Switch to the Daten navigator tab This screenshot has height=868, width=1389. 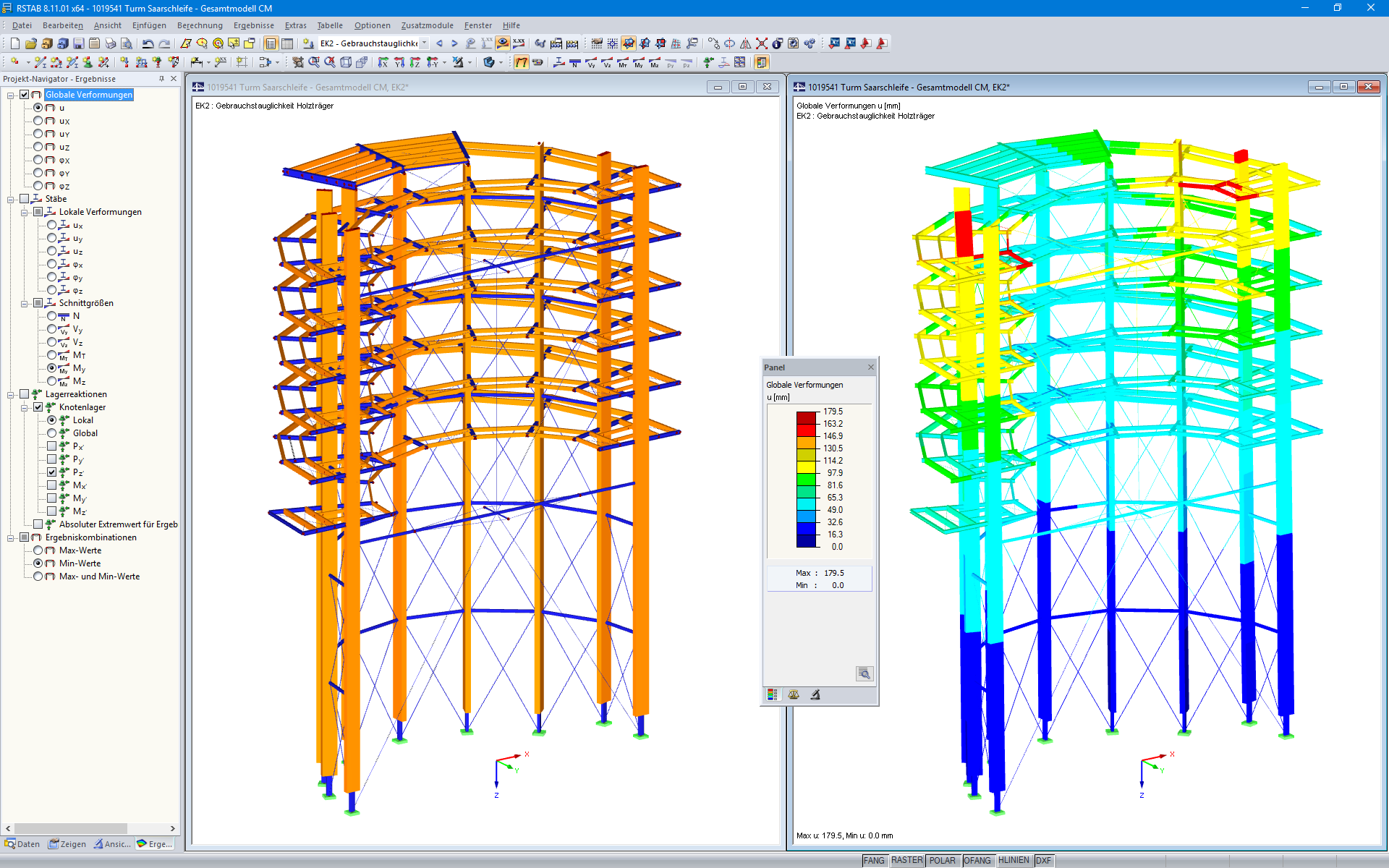[22, 844]
